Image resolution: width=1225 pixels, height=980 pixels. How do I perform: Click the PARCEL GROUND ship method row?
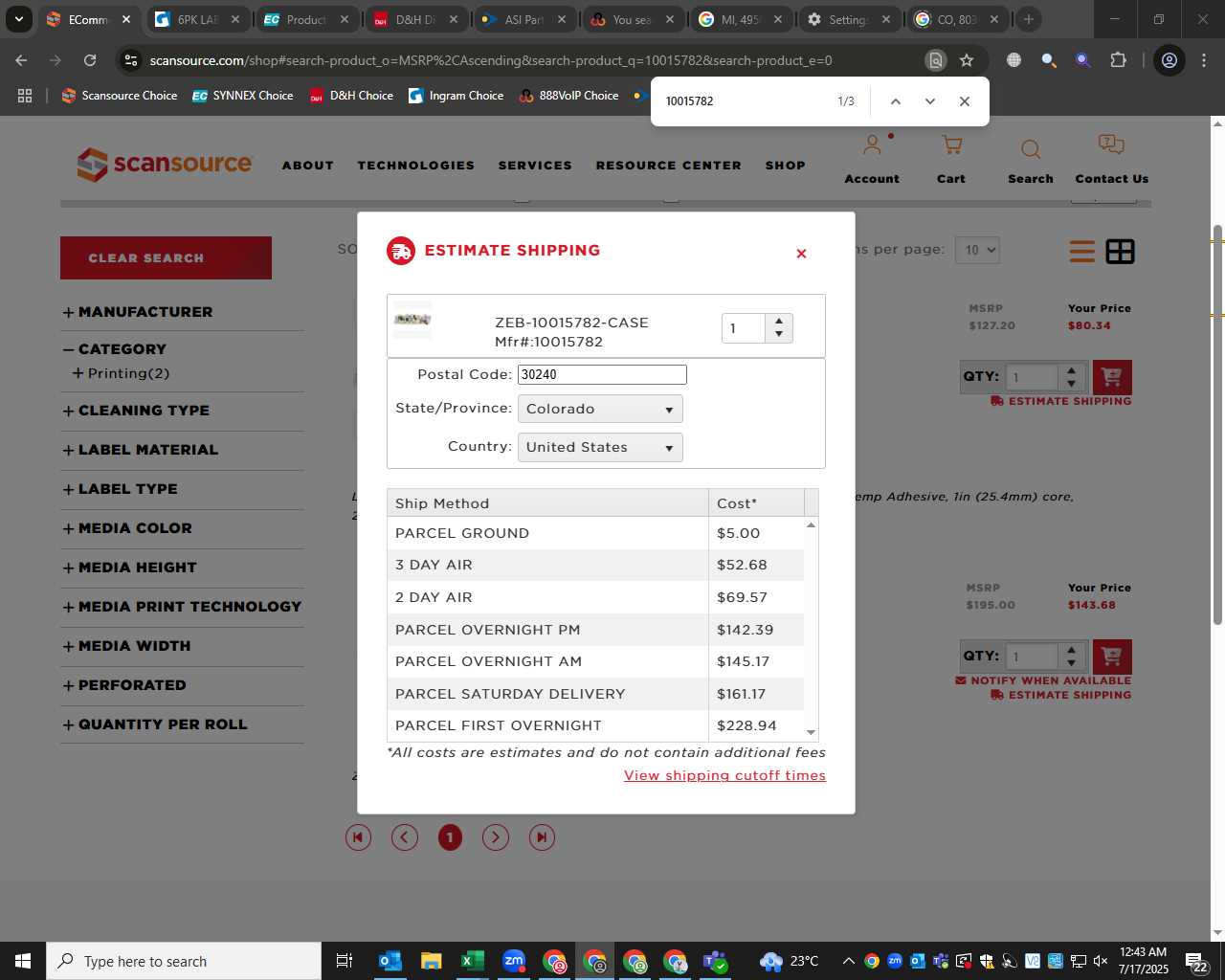[595, 533]
